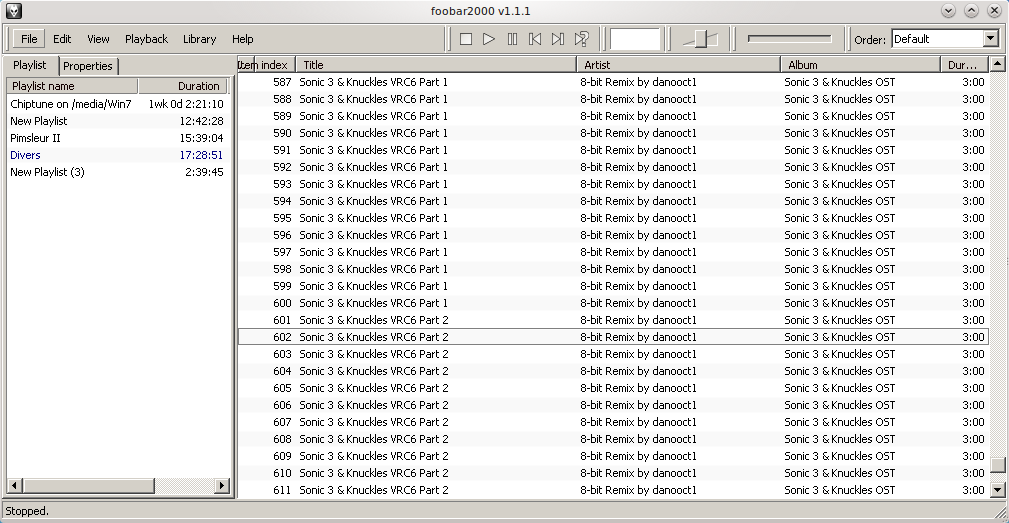Screen dimensions: 1009x523
Task: Click the Pause button icon
Action: click(512, 39)
